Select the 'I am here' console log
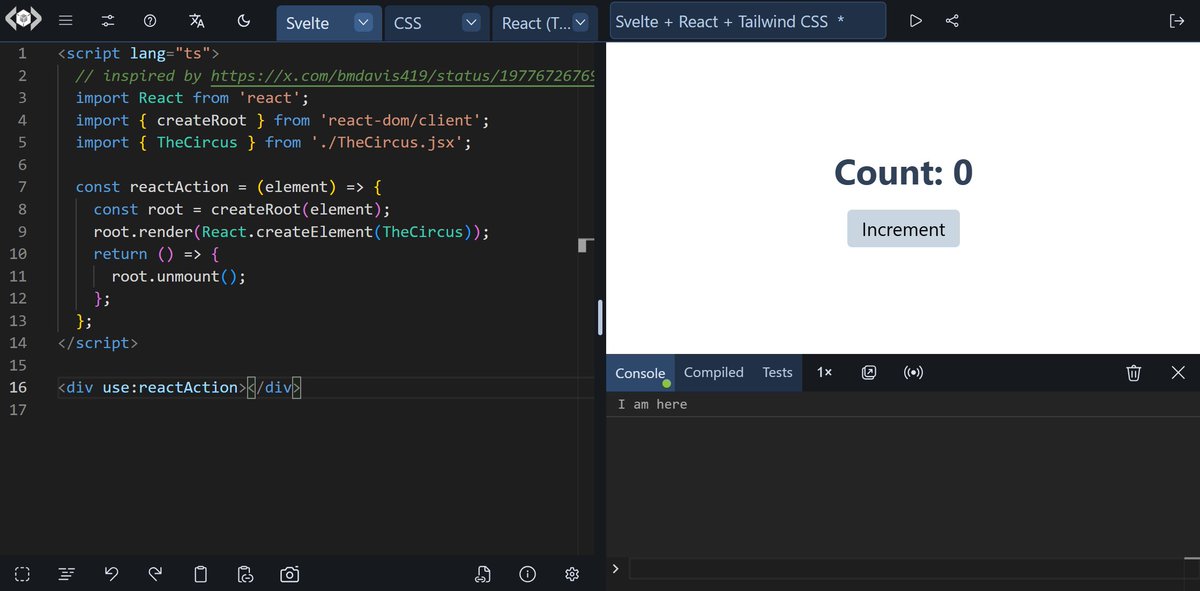 (x=652, y=404)
